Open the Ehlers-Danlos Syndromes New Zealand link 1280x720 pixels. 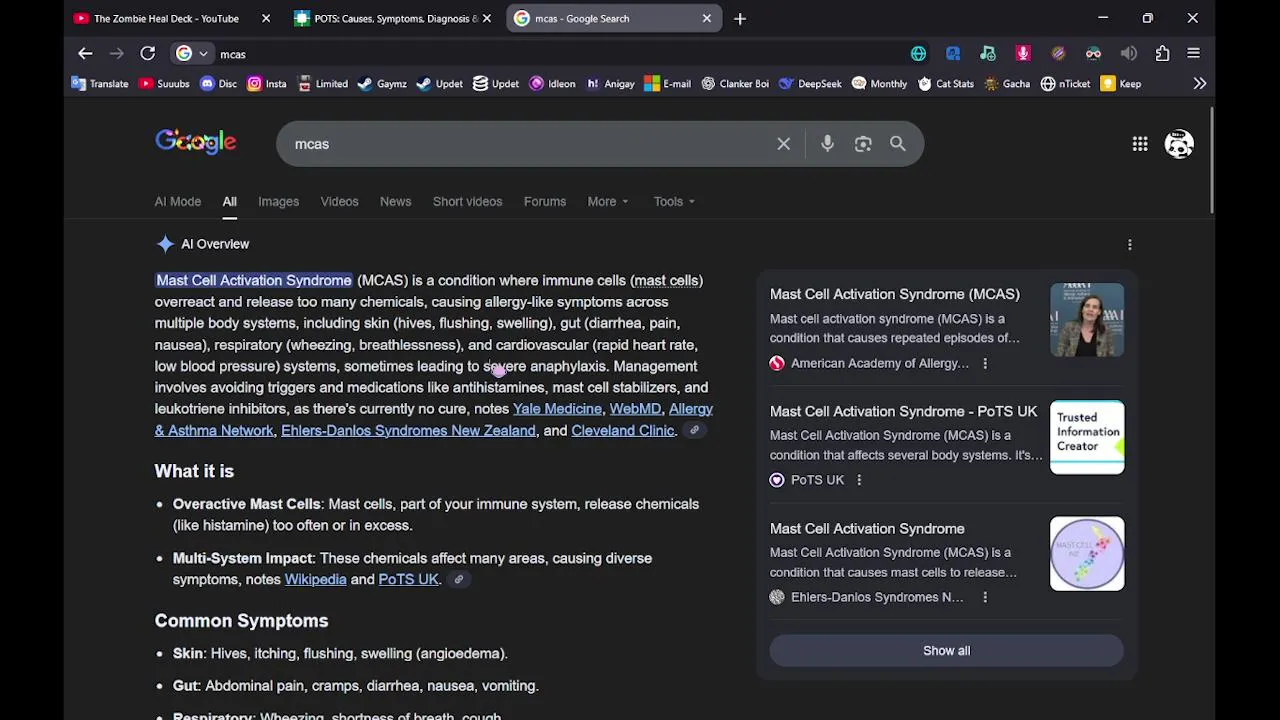(x=408, y=430)
